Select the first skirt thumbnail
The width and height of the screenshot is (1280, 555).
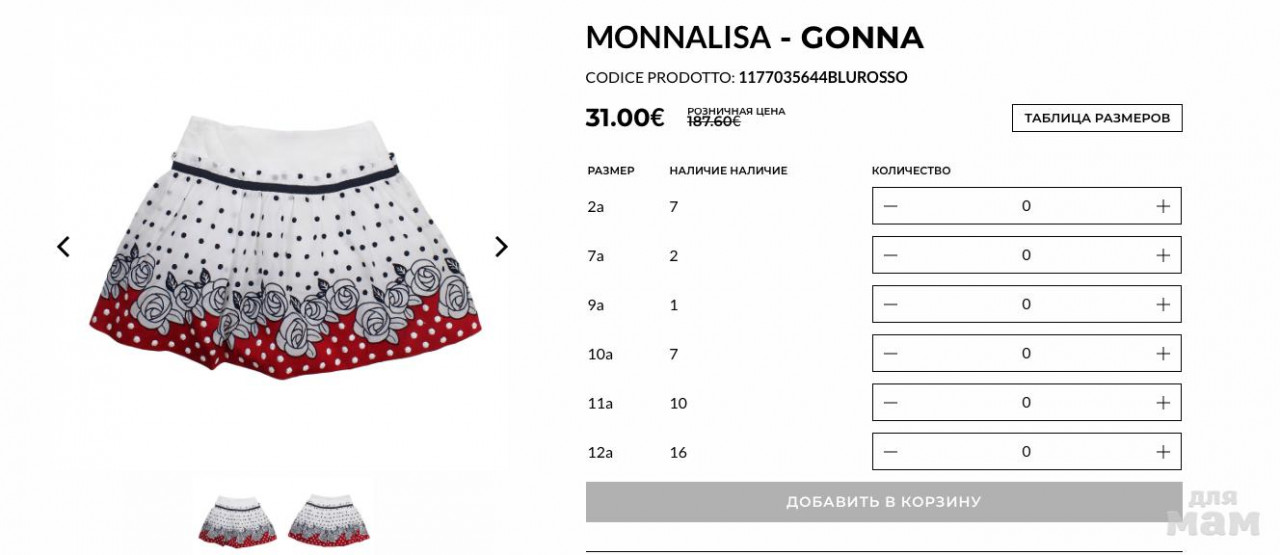(x=237, y=518)
